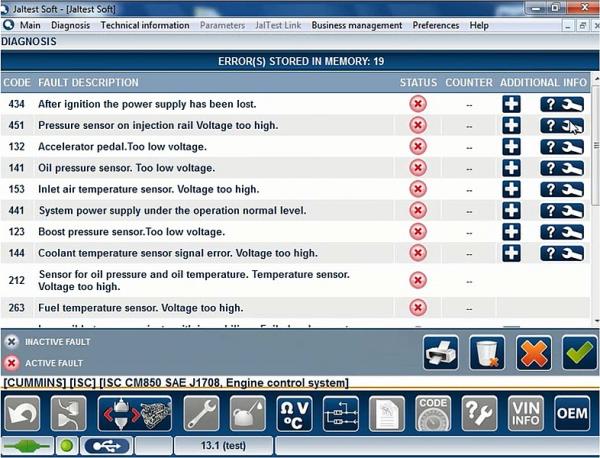The image size is (600, 458).
Task: Open the plus info for fault 153
Action: (511, 189)
